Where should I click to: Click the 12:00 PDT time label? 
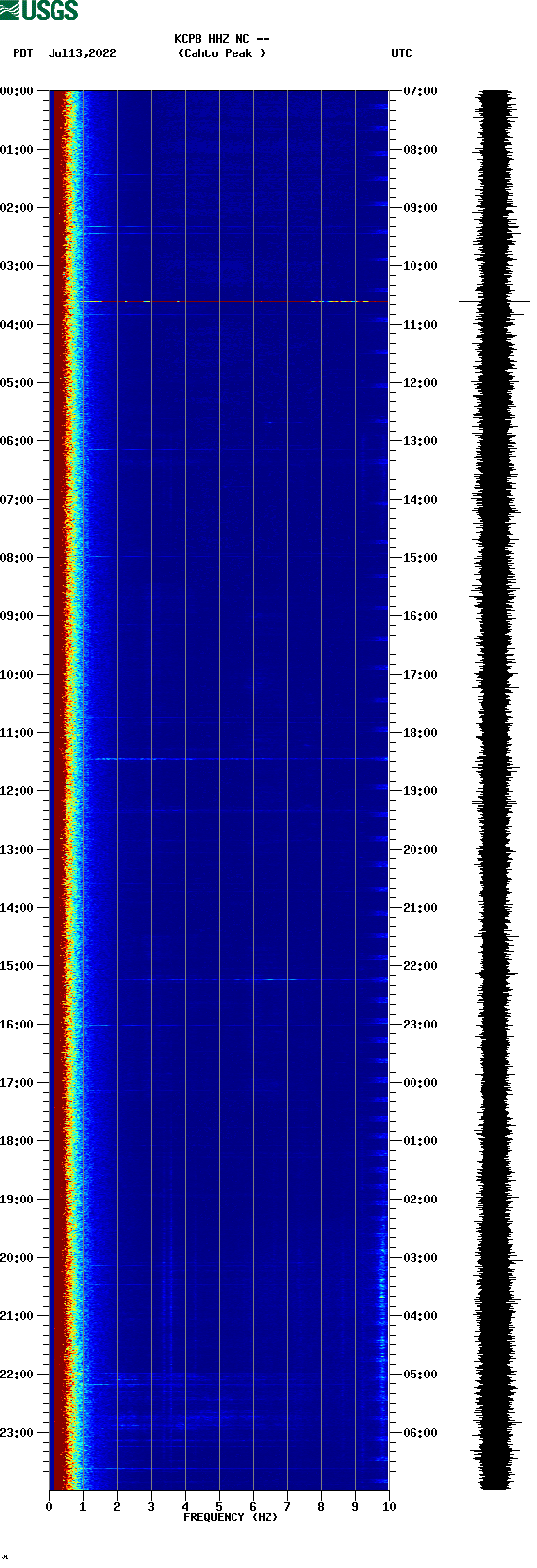[18, 791]
